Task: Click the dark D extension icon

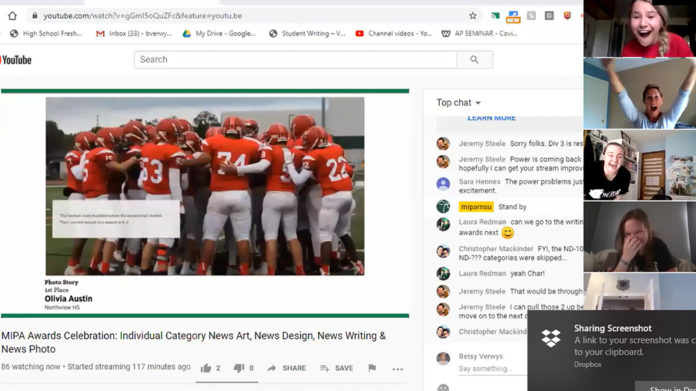Action: tap(549, 16)
